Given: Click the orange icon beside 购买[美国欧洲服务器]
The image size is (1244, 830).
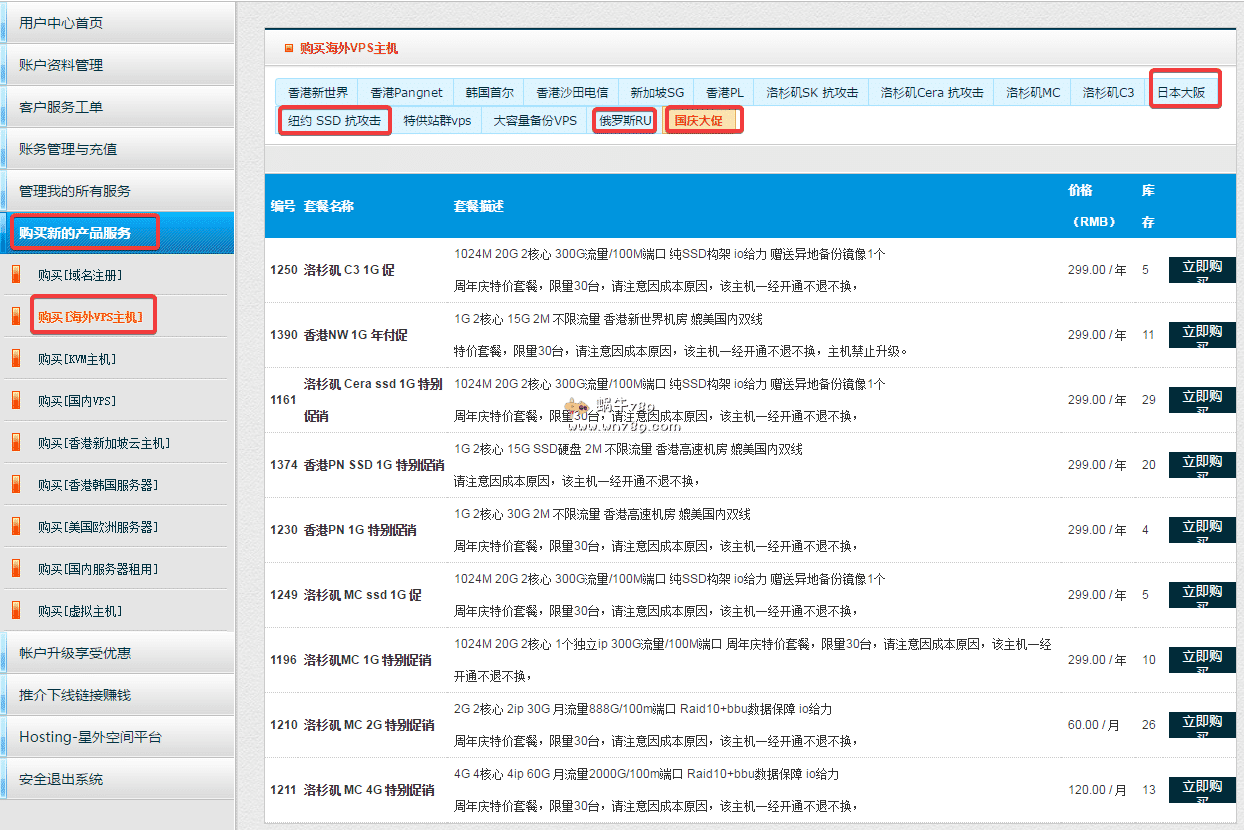Looking at the screenshot, I should pos(15,526).
